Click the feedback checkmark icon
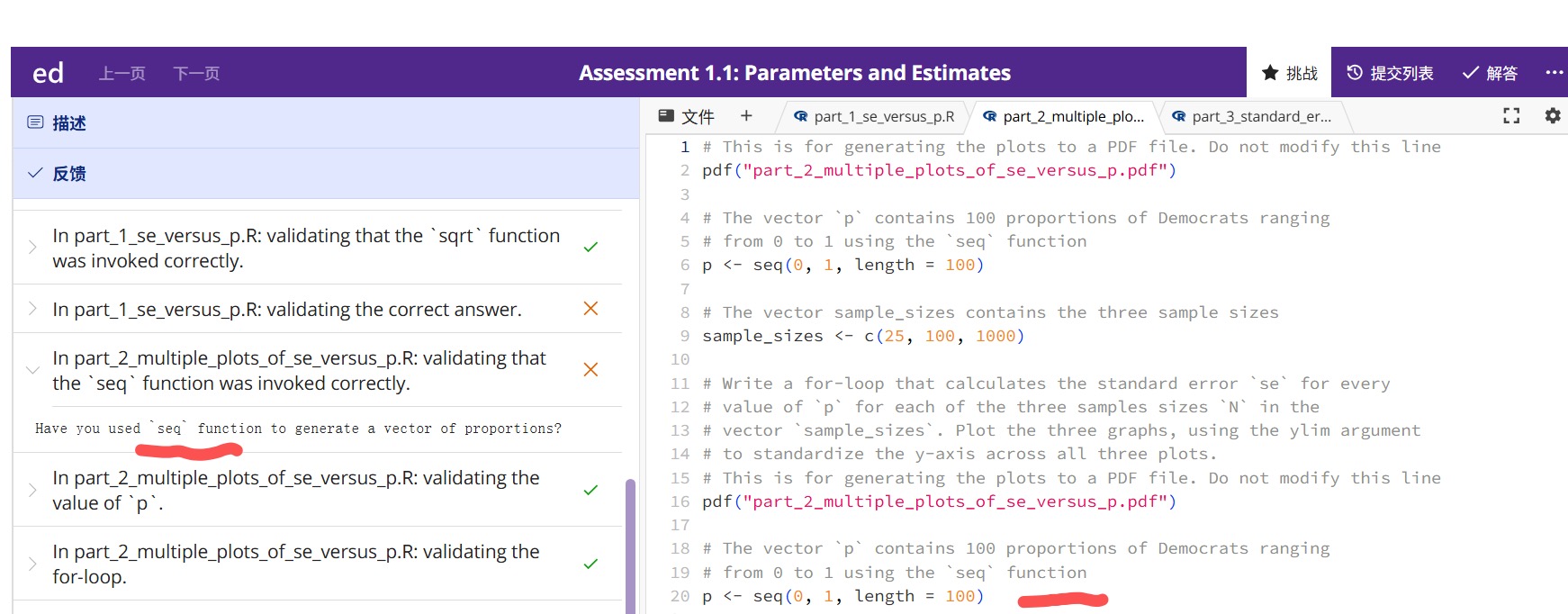The image size is (1568, 614). pos(35,173)
